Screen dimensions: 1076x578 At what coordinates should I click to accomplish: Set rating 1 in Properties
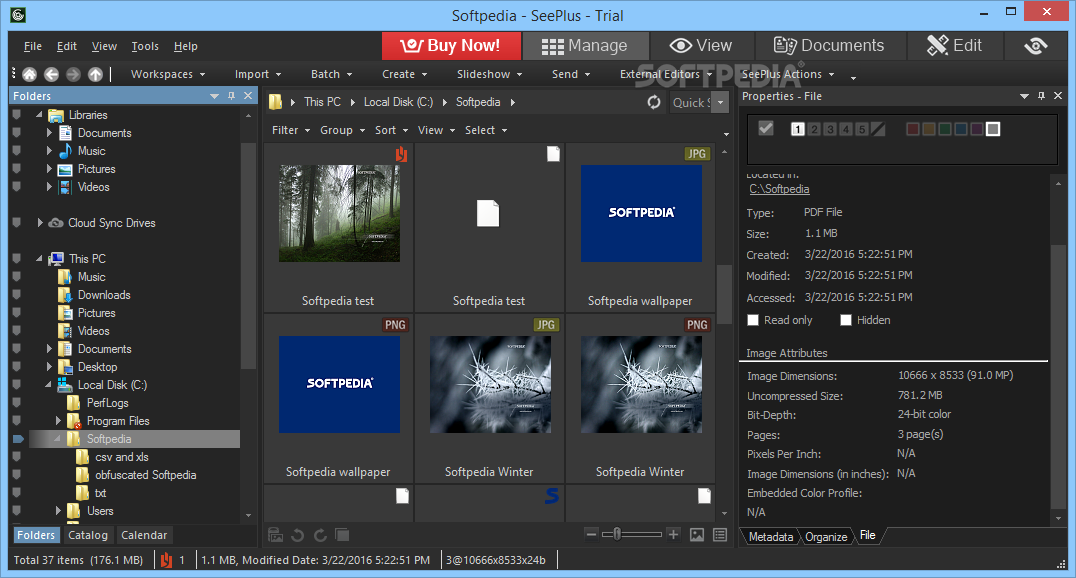(x=797, y=129)
